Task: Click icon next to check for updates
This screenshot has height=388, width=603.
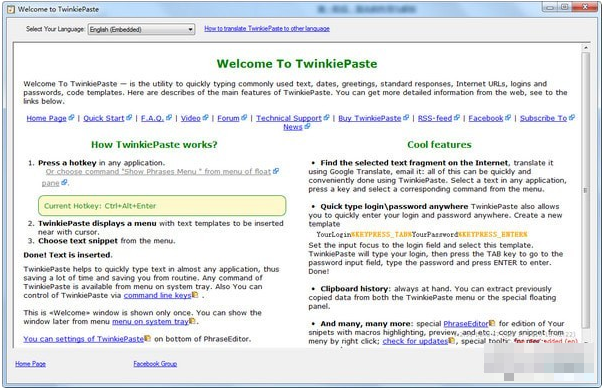Action: pyautogui.click(x=452, y=341)
